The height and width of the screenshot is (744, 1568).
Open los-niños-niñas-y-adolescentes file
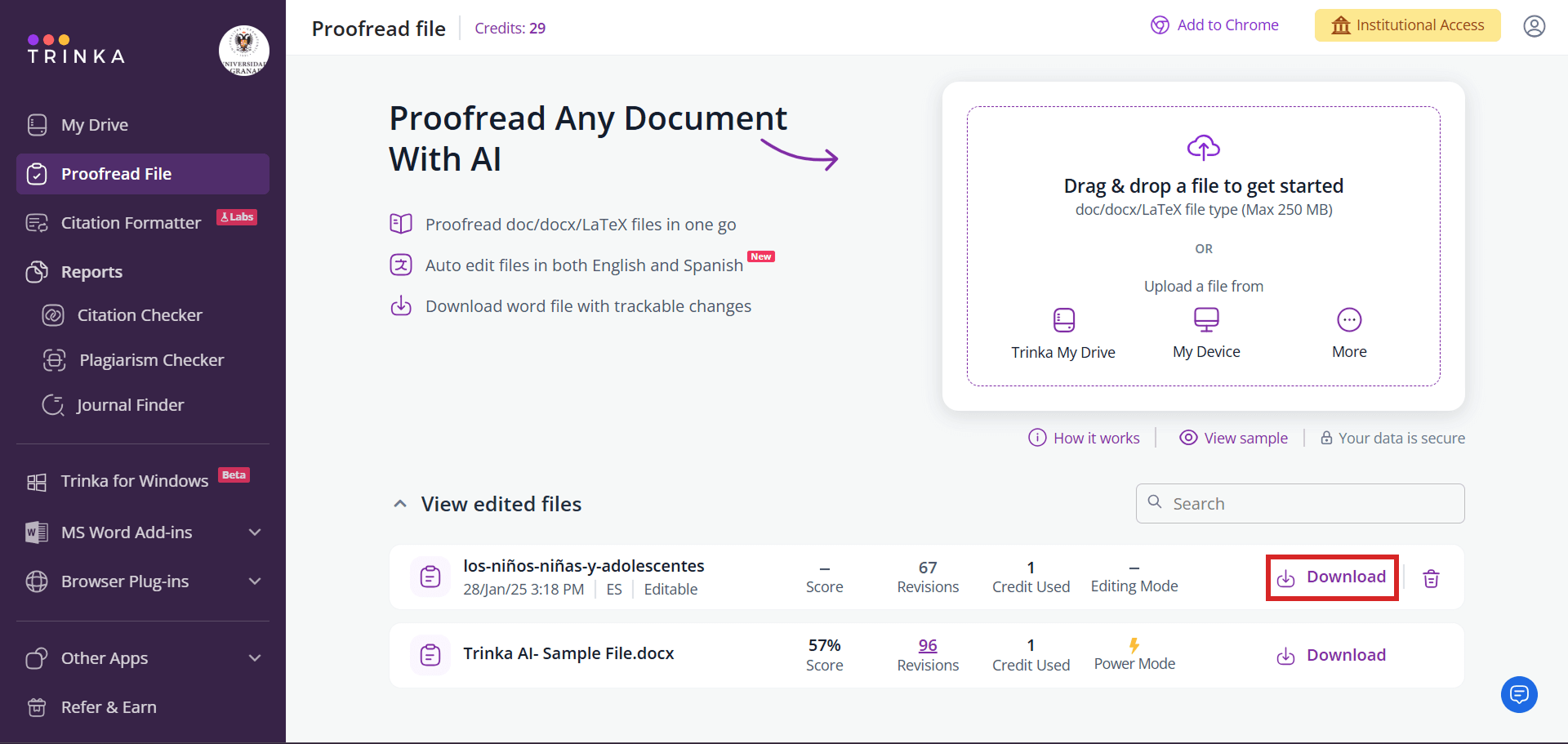[x=583, y=566]
